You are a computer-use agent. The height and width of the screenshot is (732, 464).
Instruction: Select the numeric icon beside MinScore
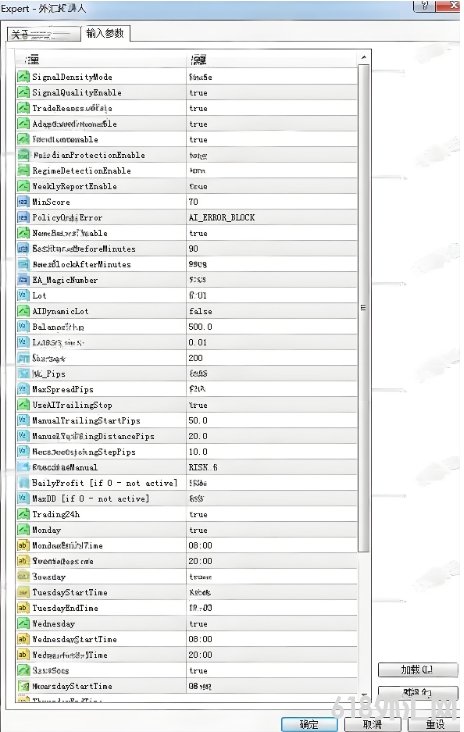tap(23, 202)
